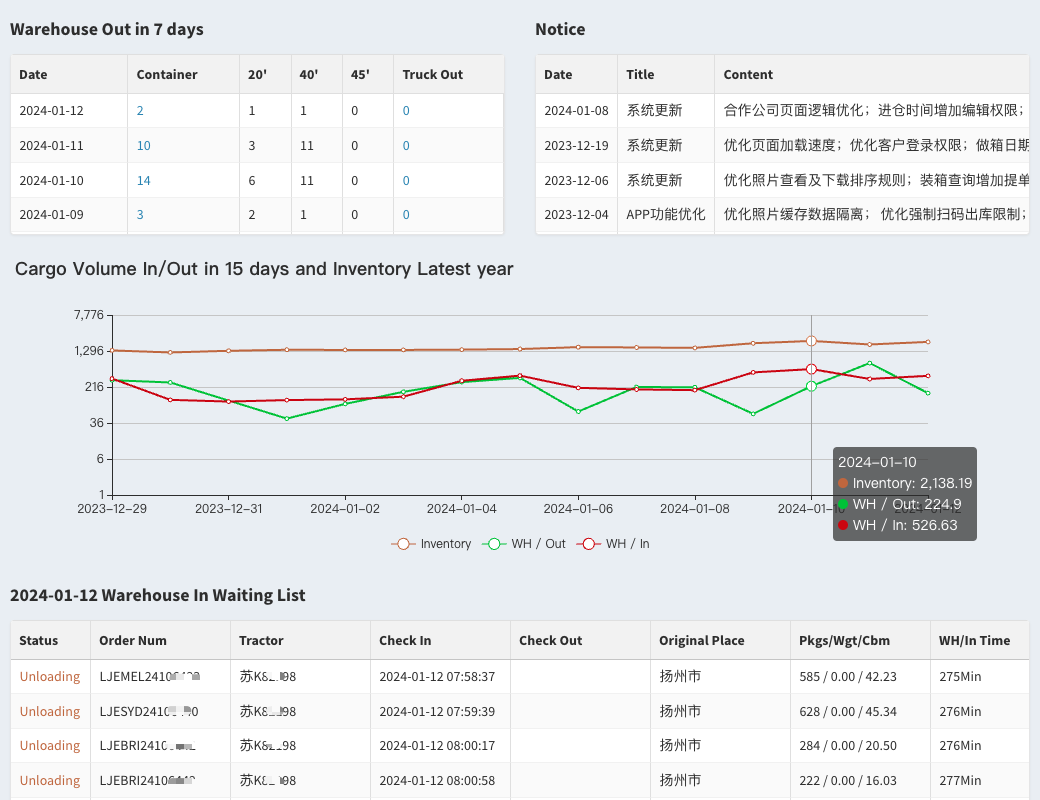Open notice content starting with 合作公司页面逻辑优化

(876, 111)
